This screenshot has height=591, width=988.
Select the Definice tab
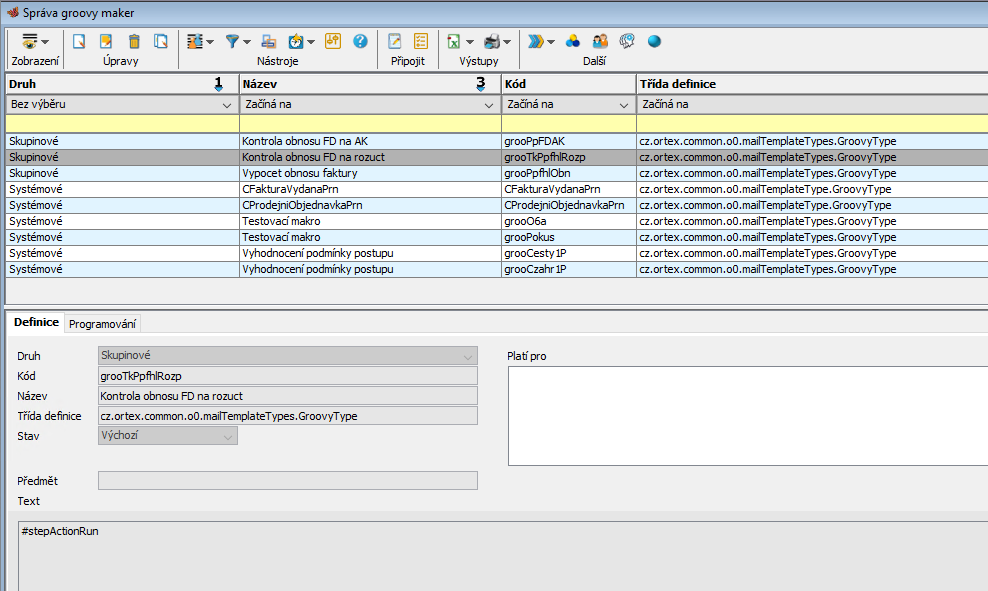(36, 323)
